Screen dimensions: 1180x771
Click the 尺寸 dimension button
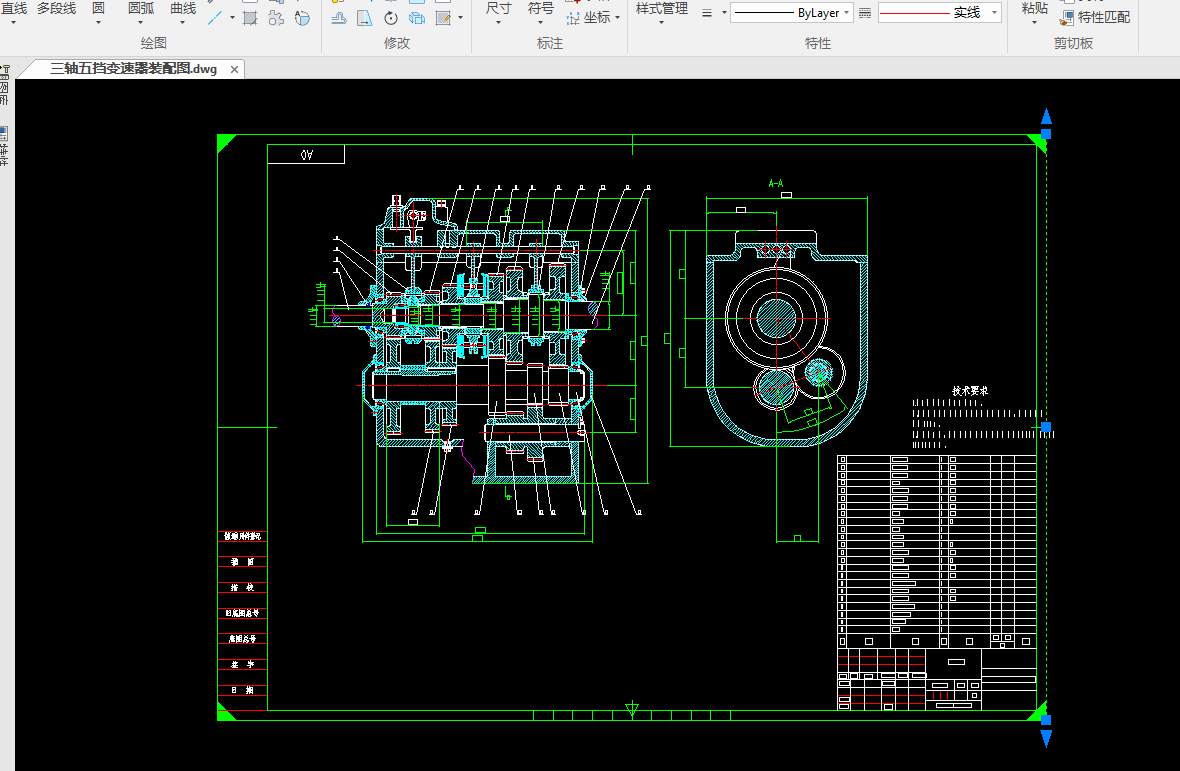(498, 10)
